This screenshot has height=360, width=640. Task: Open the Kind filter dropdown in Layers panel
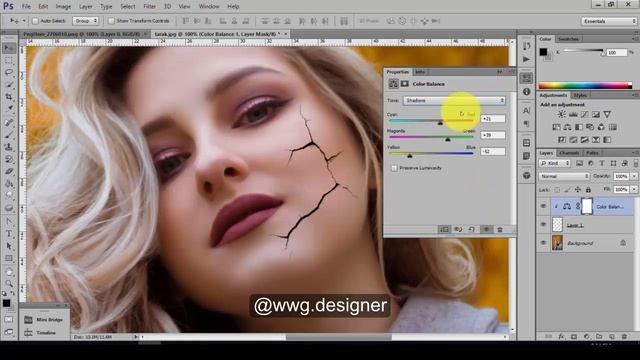(555, 163)
